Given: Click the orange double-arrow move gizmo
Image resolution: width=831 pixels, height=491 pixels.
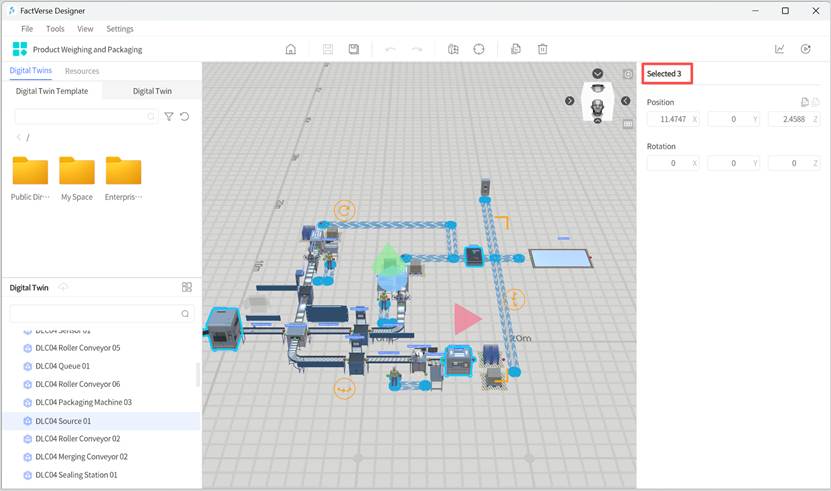Looking at the screenshot, I should [x=344, y=389].
